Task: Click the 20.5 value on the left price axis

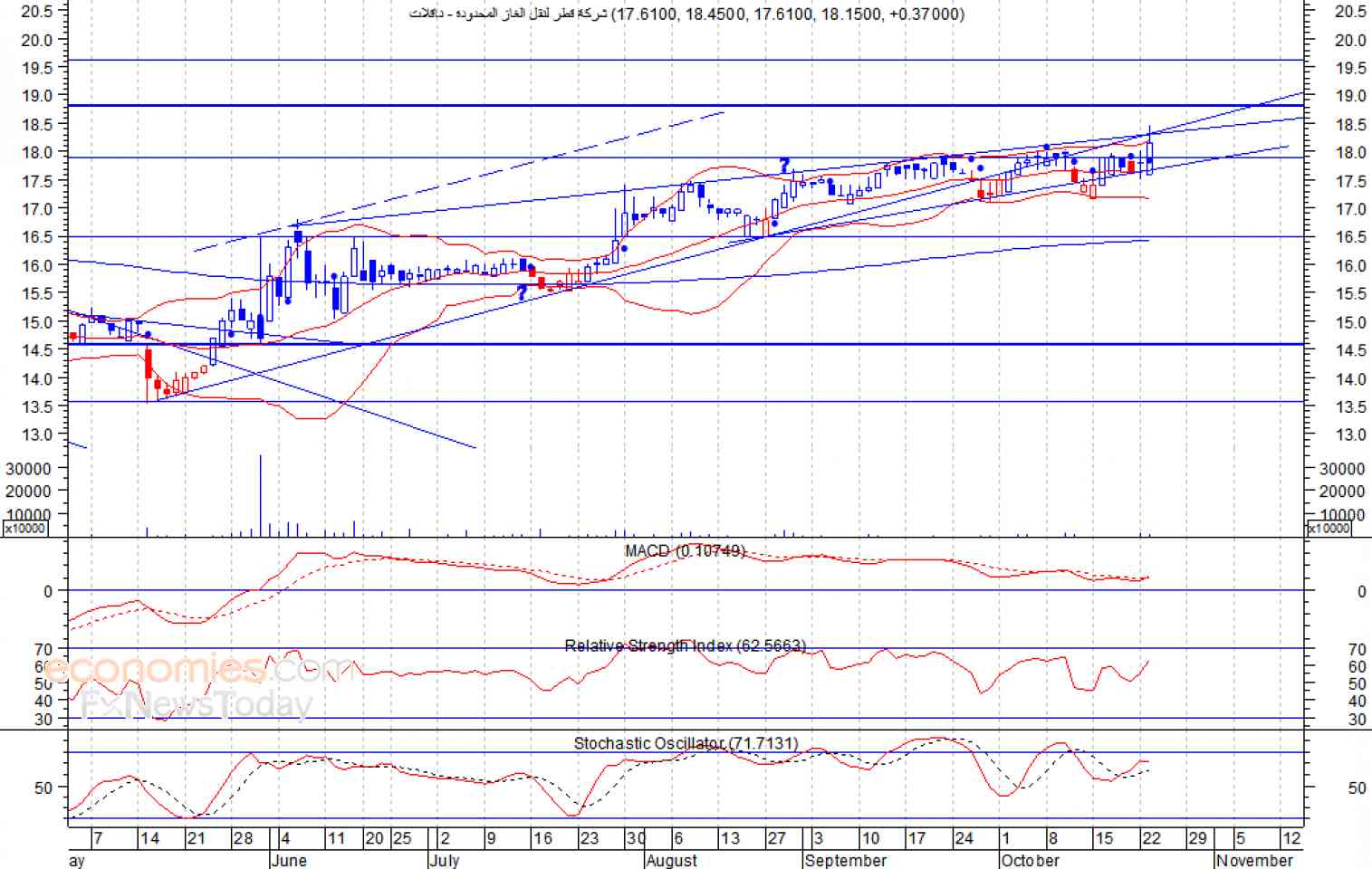Action: 36,11
